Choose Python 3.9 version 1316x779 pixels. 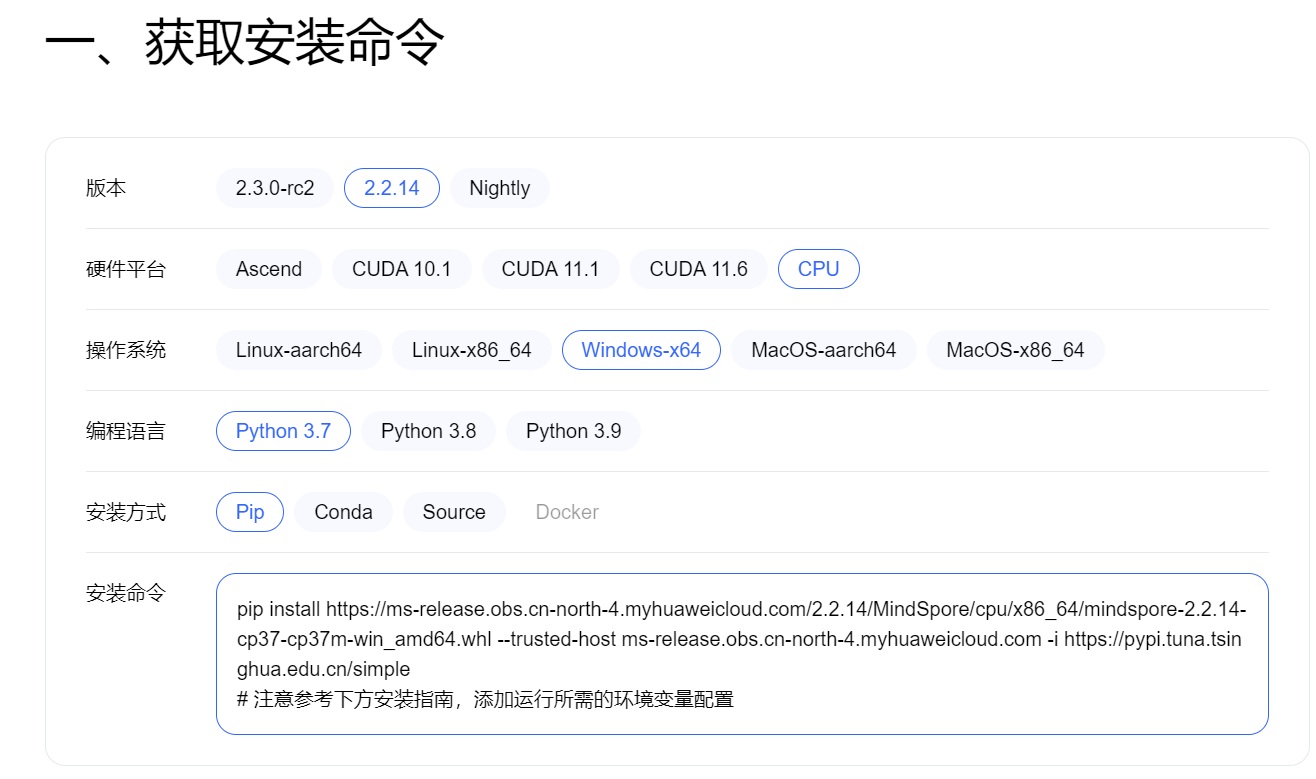[x=573, y=430]
